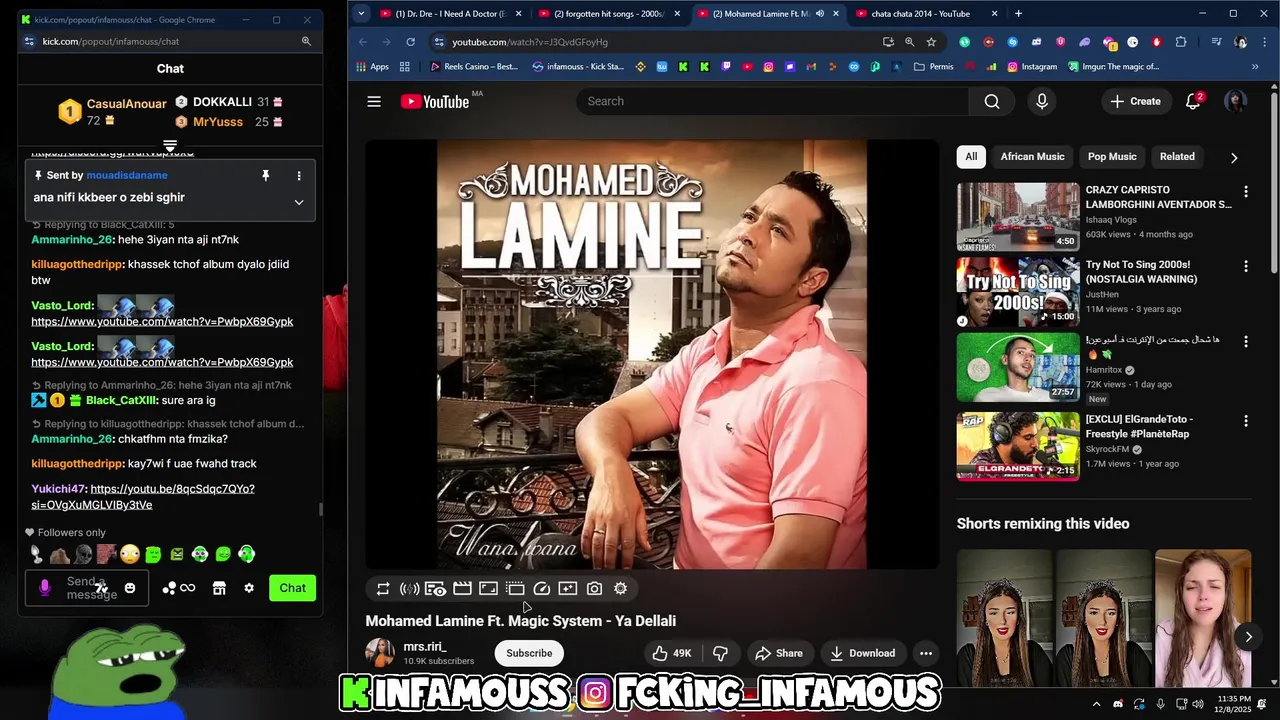
Task: Show next Shorts with arrow button
Action: (1248, 637)
